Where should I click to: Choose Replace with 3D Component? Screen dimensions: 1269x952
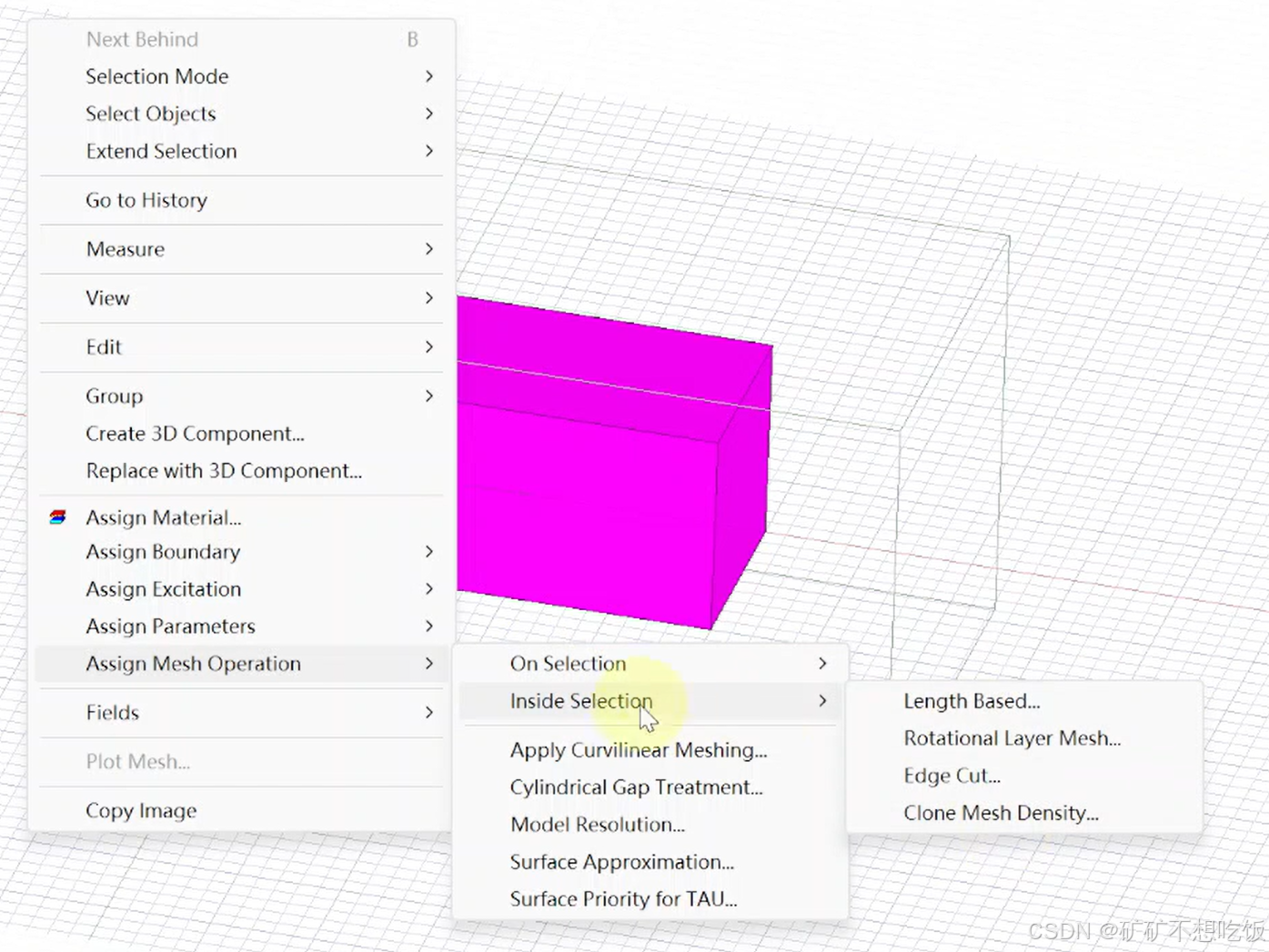click(241, 471)
